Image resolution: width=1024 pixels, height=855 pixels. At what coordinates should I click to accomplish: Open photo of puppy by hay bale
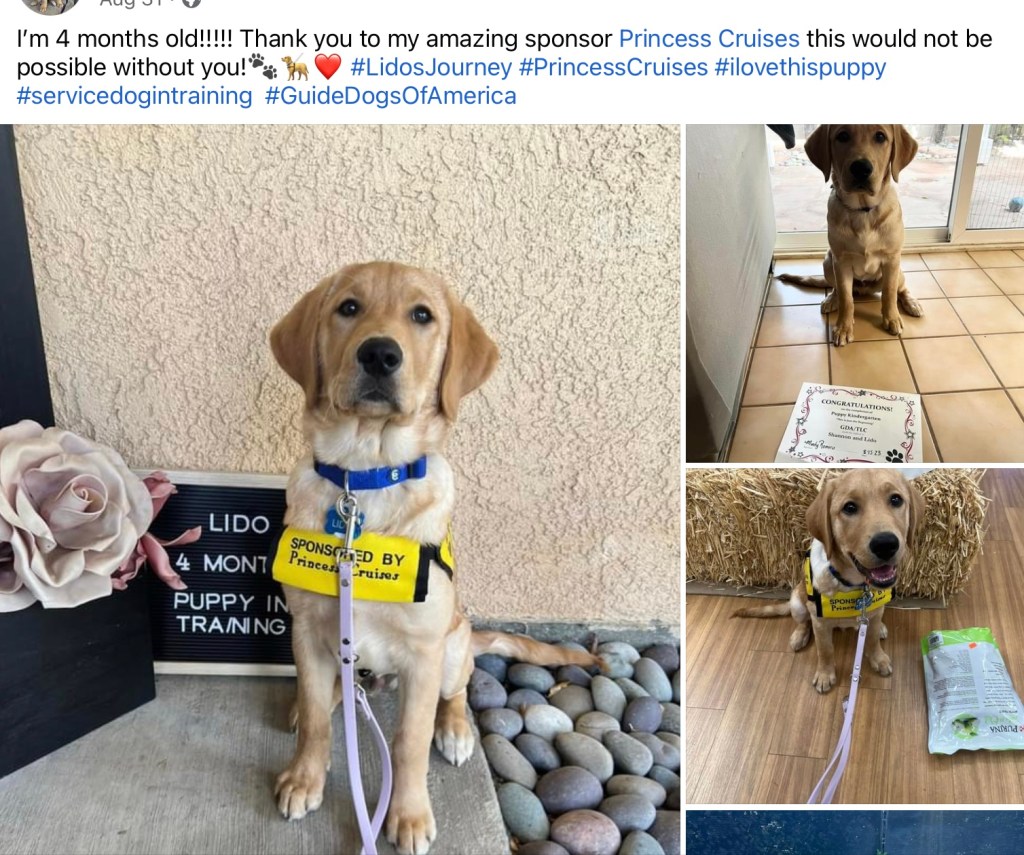[855, 636]
